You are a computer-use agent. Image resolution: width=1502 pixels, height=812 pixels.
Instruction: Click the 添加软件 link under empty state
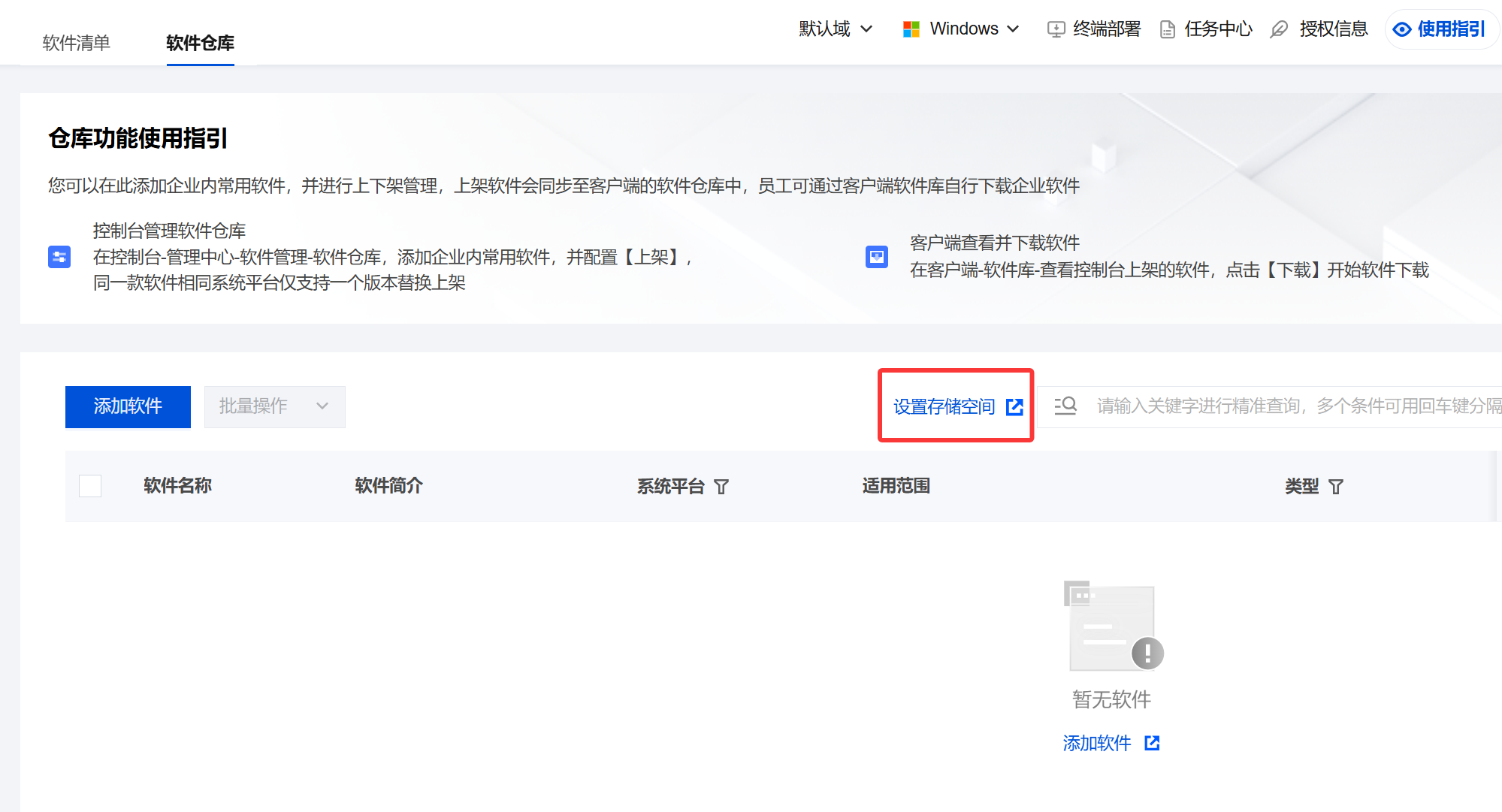[1097, 743]
